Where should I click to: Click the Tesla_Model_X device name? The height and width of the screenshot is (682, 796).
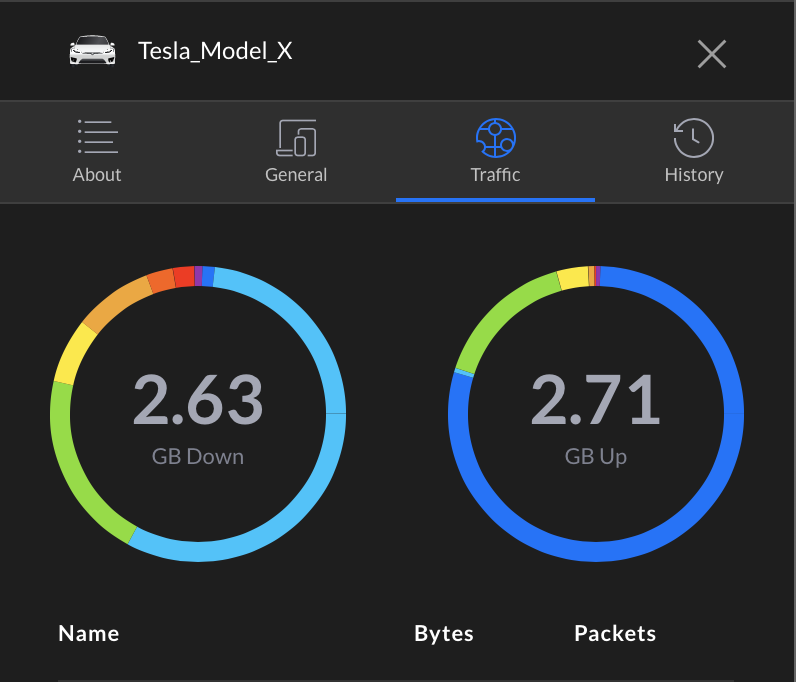point(215,51)
